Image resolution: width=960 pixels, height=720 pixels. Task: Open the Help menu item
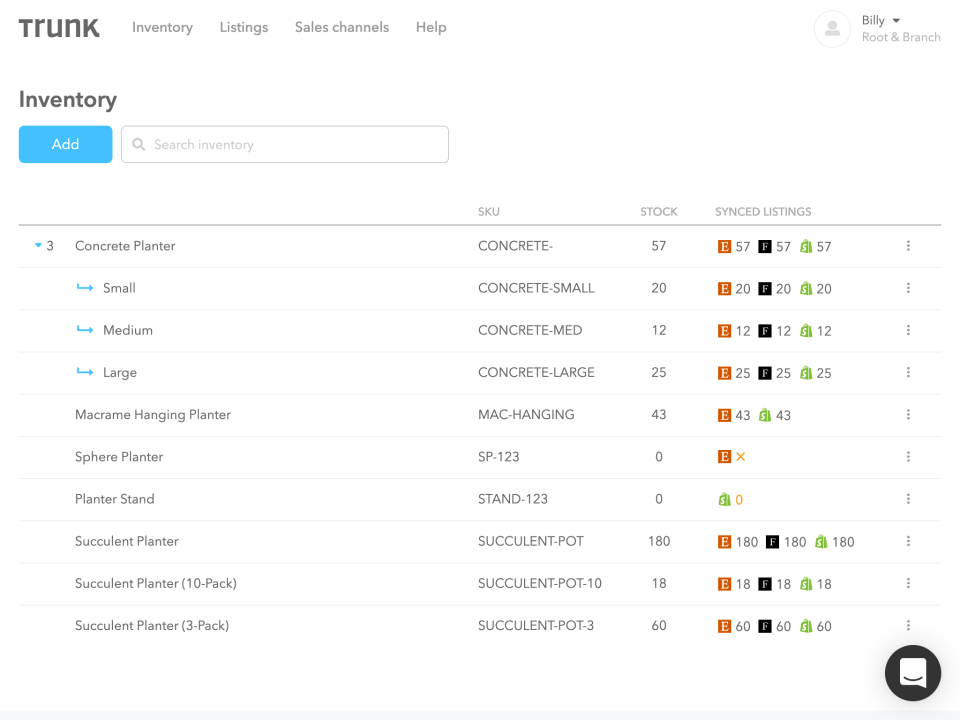[431, 27]
